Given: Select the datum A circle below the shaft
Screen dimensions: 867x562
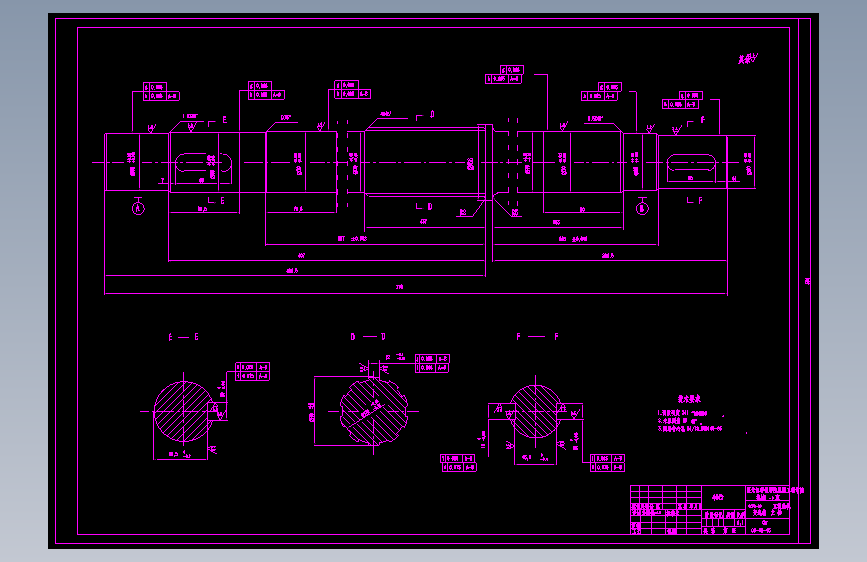Looking at the screenshot, I should click(138, 209).
